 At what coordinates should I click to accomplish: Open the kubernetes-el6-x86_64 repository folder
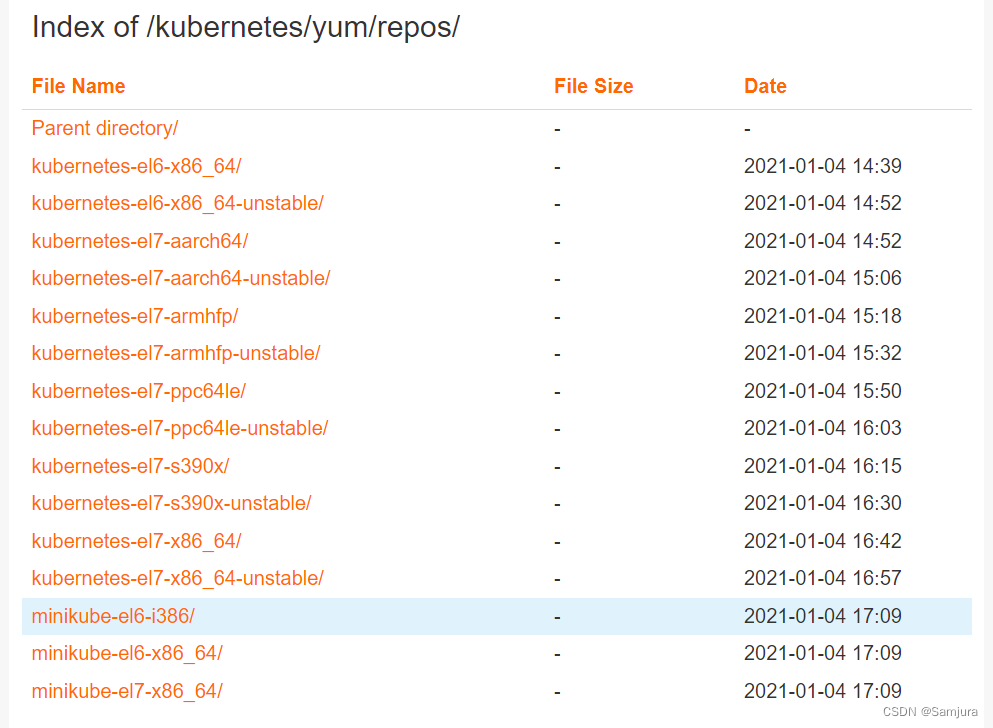(136, 165)
